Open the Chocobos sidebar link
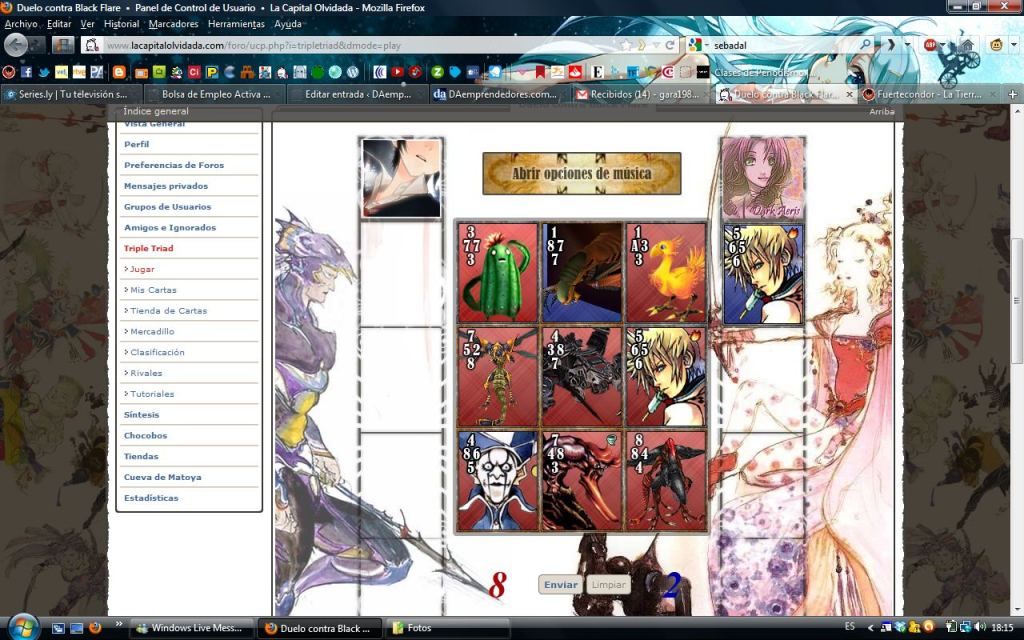The width and height of the screenshot is (1024, 640). click(x=145, y=436)
